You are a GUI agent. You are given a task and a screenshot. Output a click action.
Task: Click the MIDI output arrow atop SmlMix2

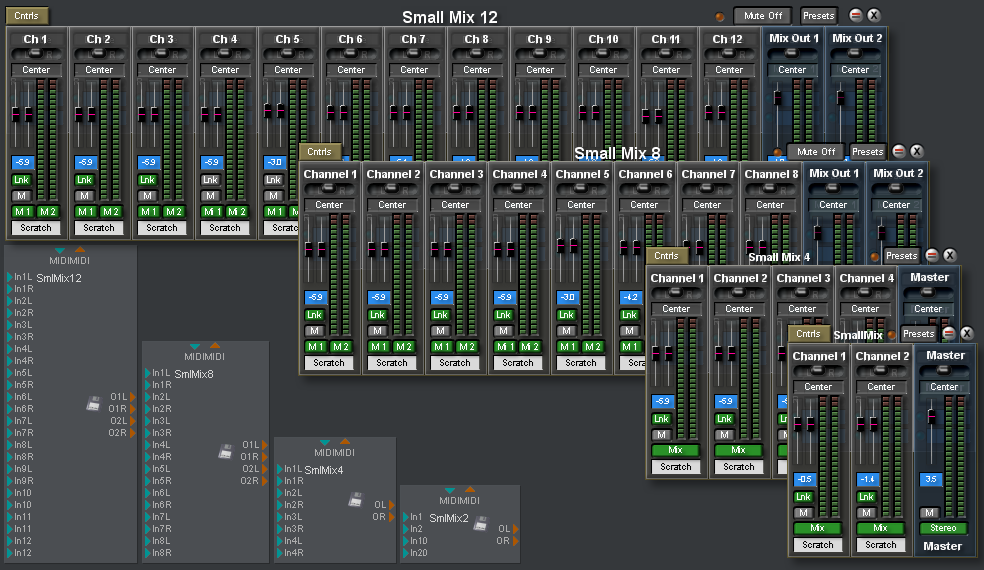[x=471, y=489]
